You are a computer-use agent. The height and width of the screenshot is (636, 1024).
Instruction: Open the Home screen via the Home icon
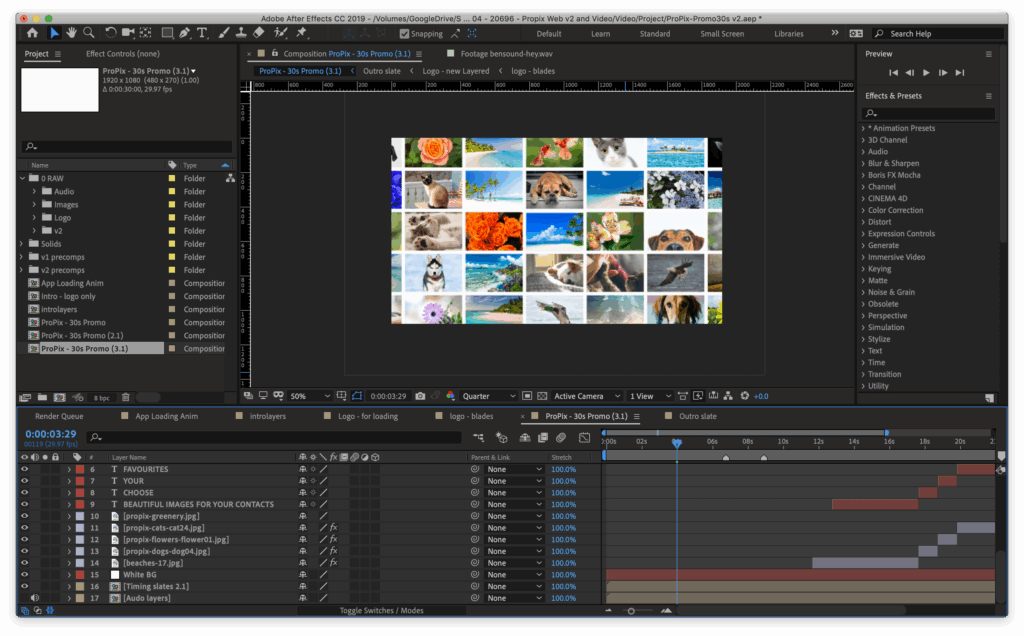click(33, 33)
